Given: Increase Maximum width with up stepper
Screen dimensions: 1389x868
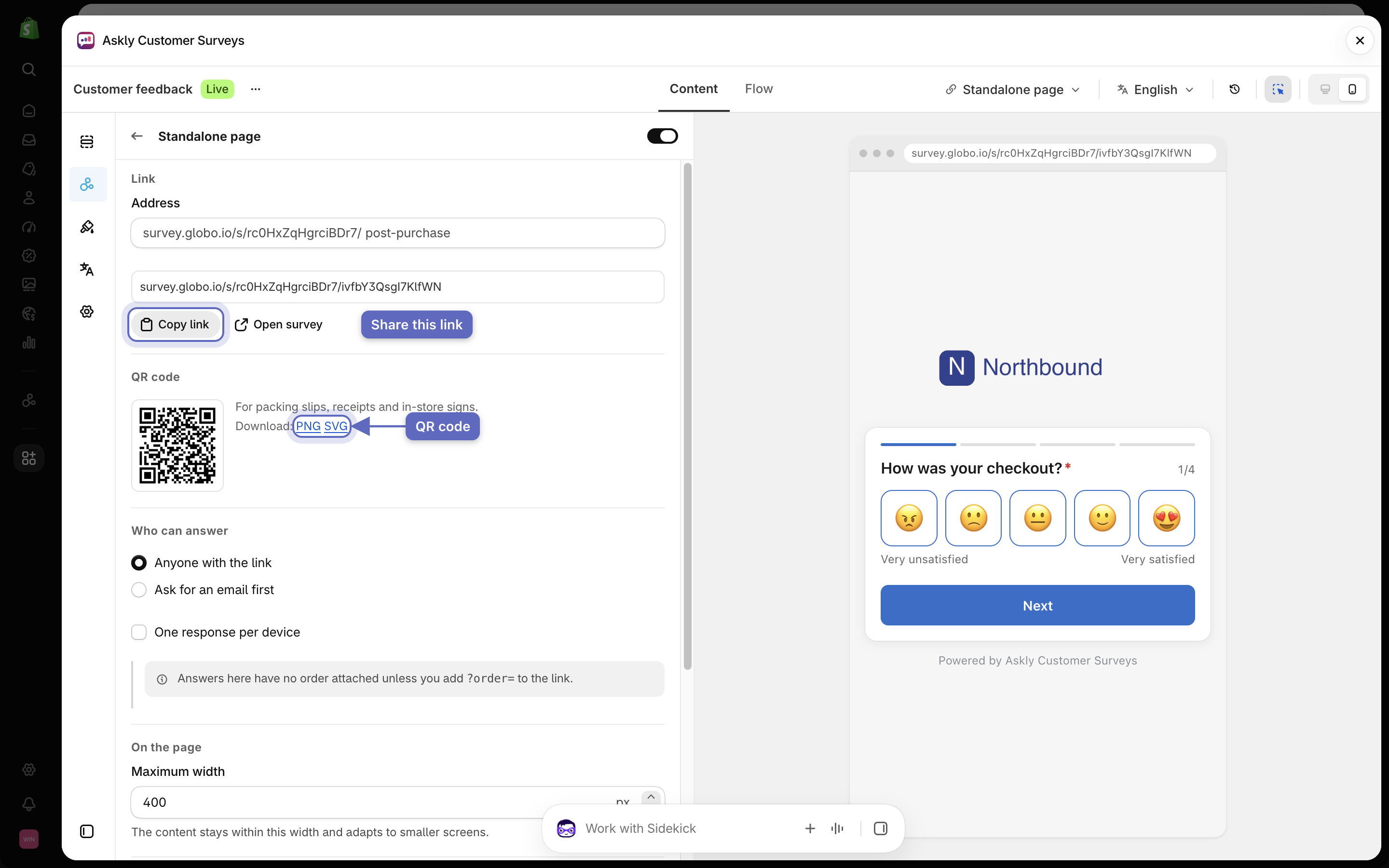Looking at the screenshot, I should tap(651, 797).
